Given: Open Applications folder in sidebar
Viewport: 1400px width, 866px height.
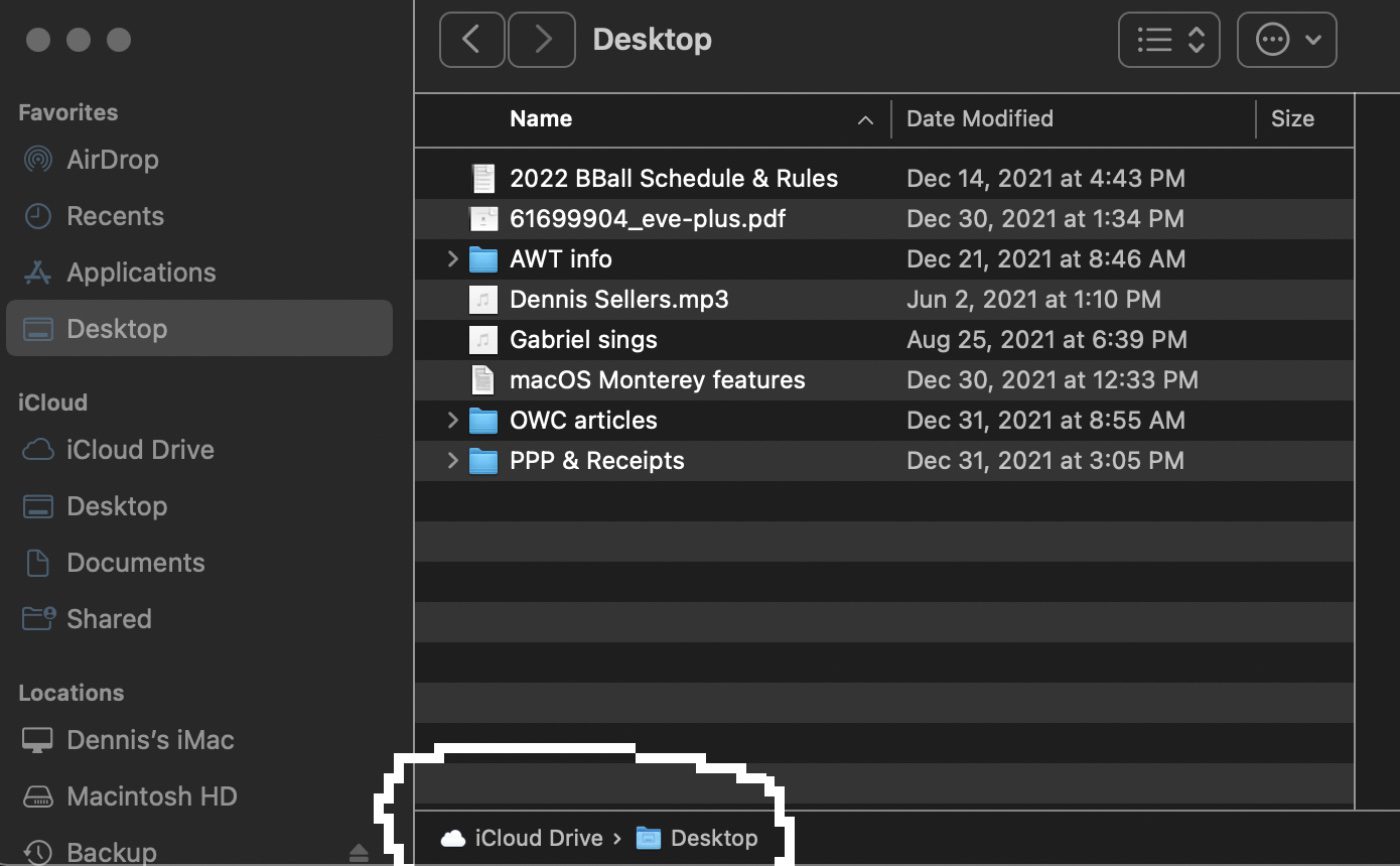Looking at the screenshot, I should (x=140, y=272).
